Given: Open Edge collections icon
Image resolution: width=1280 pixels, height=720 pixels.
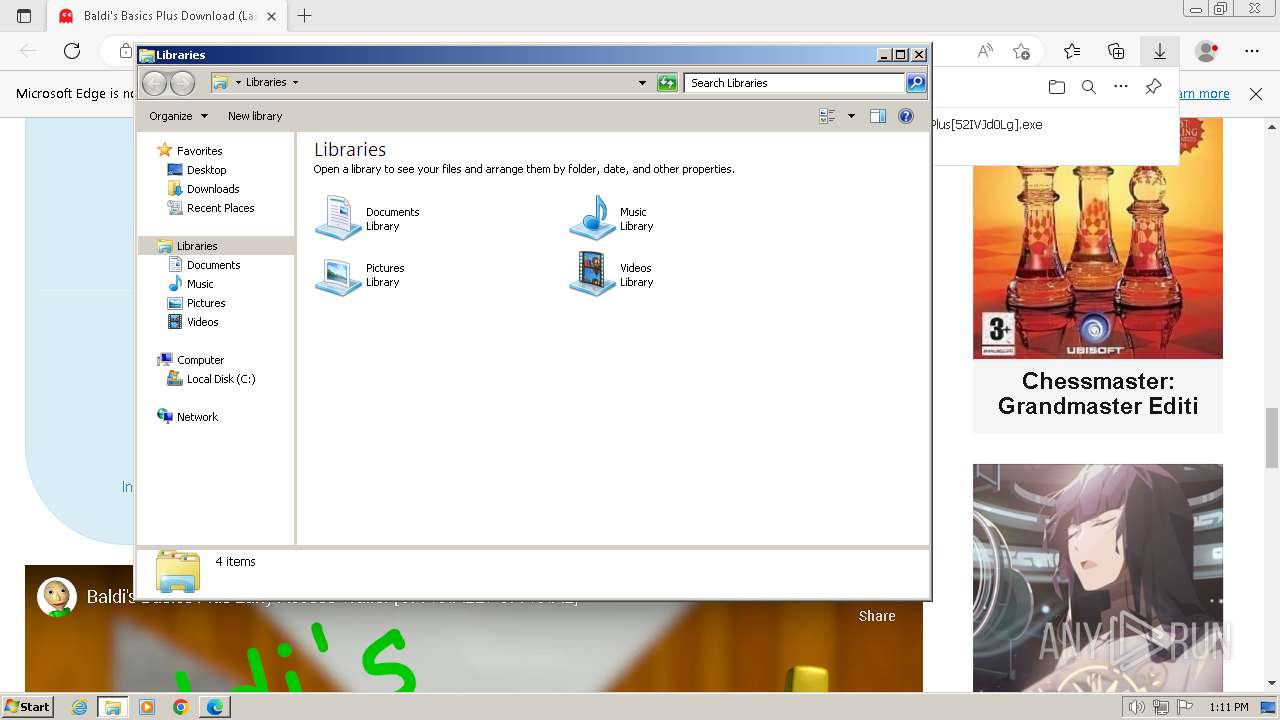Looking at the screenshot, I should (x=1116, y=51).
